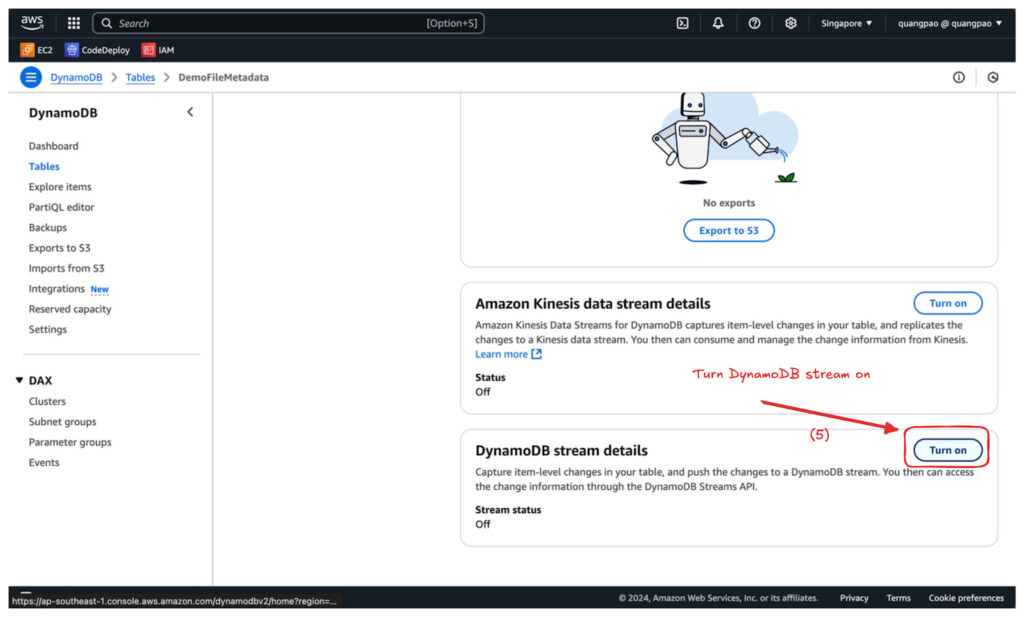Open DAX Parameter groups in sidebar
Screen dimensions: 1024x617
pos(70,442)
